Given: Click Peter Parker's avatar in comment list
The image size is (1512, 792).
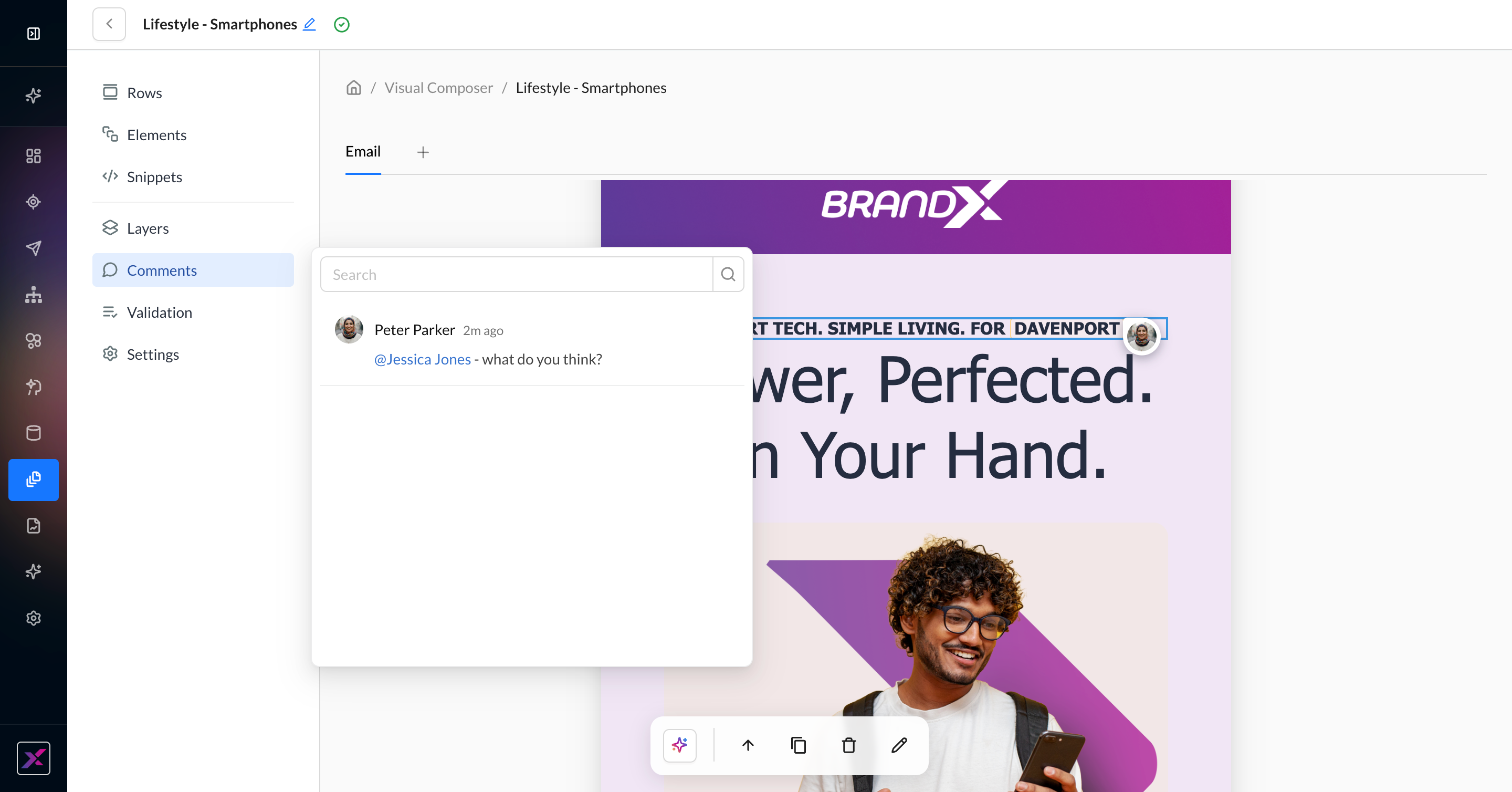Looking at the screenshot, I should (x=349, y=329).
